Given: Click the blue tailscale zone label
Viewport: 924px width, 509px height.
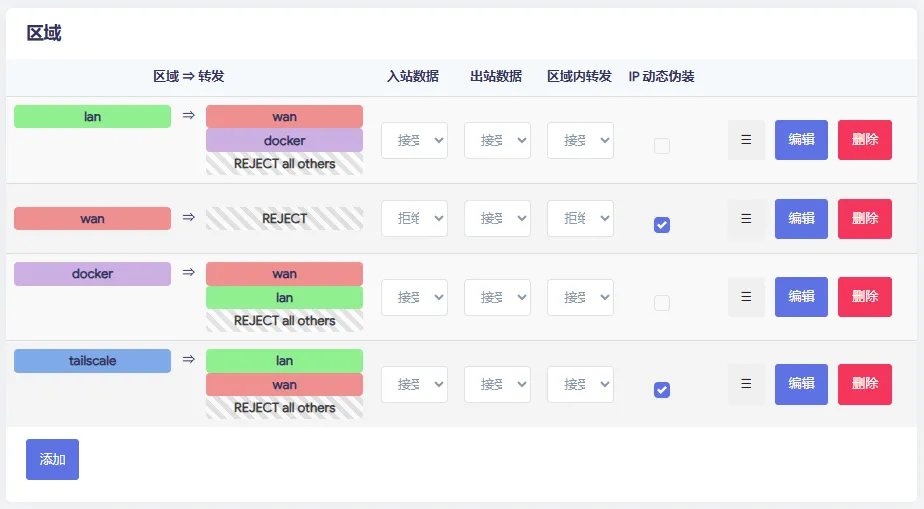Looking at the screenshot, I should tap(92, 361).
